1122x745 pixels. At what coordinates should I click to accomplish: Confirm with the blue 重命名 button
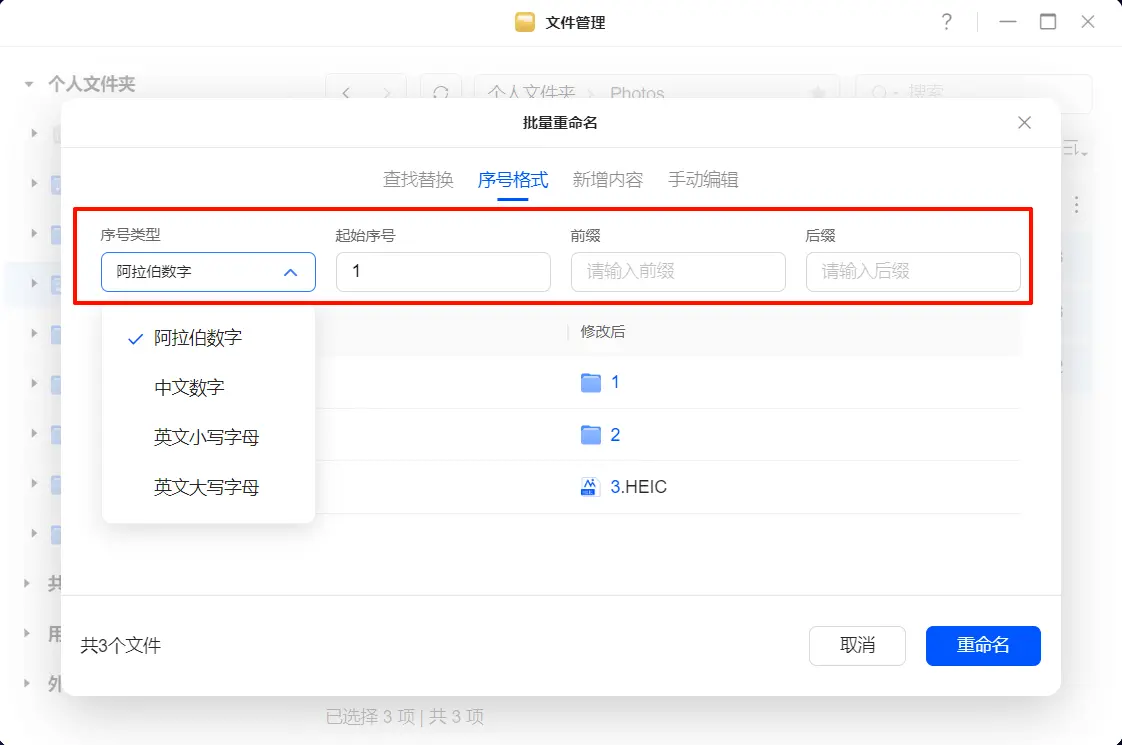coord(983,646)
